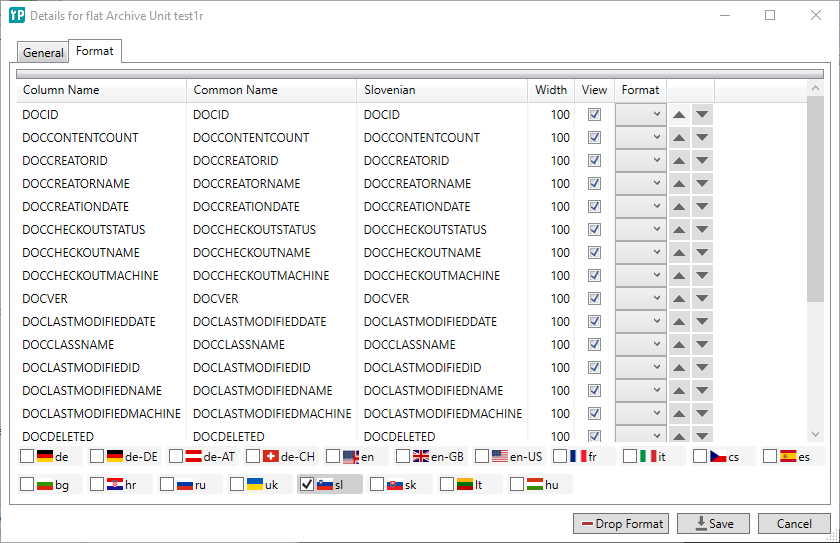The width and height of the screenshot is (840, 543).
Task: Click the Column Name header
Action: click(x=100, y=90)
